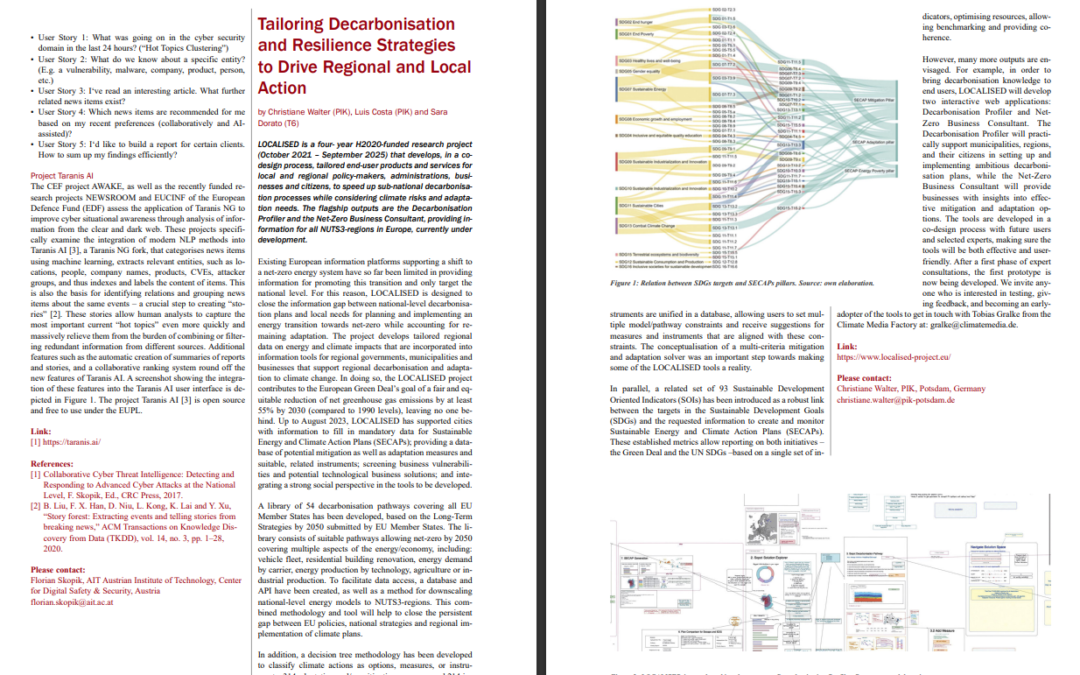Click the 'SDG08 Economic growth and employment' label
Screen dimensions: 1080x675
click(654, 119)
